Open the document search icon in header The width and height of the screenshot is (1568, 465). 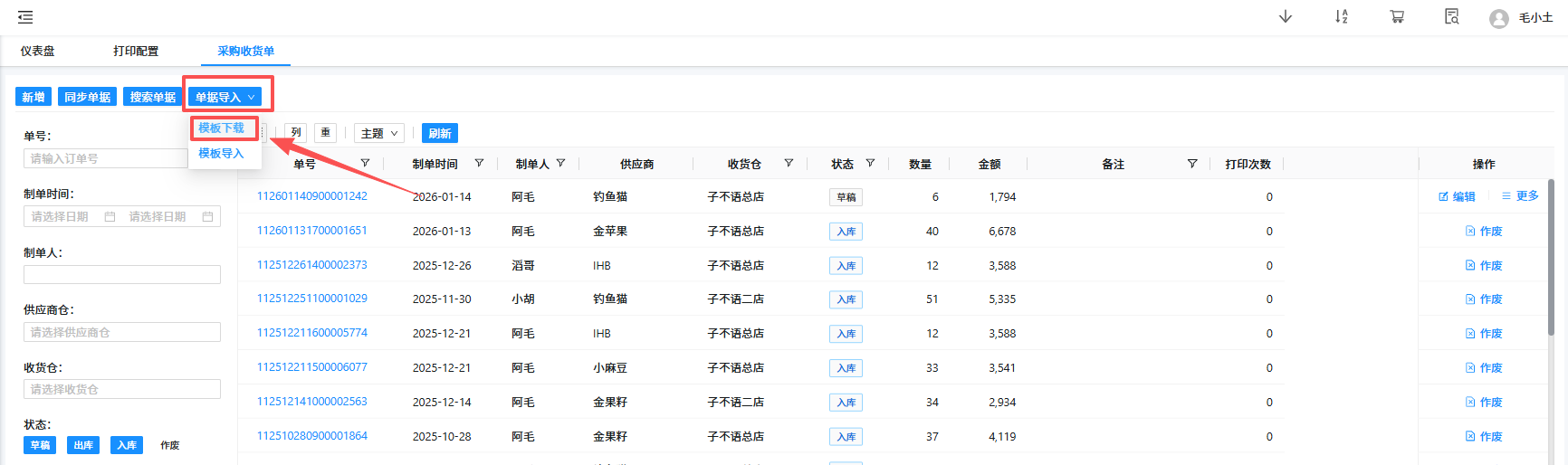tap(1452, 17)
